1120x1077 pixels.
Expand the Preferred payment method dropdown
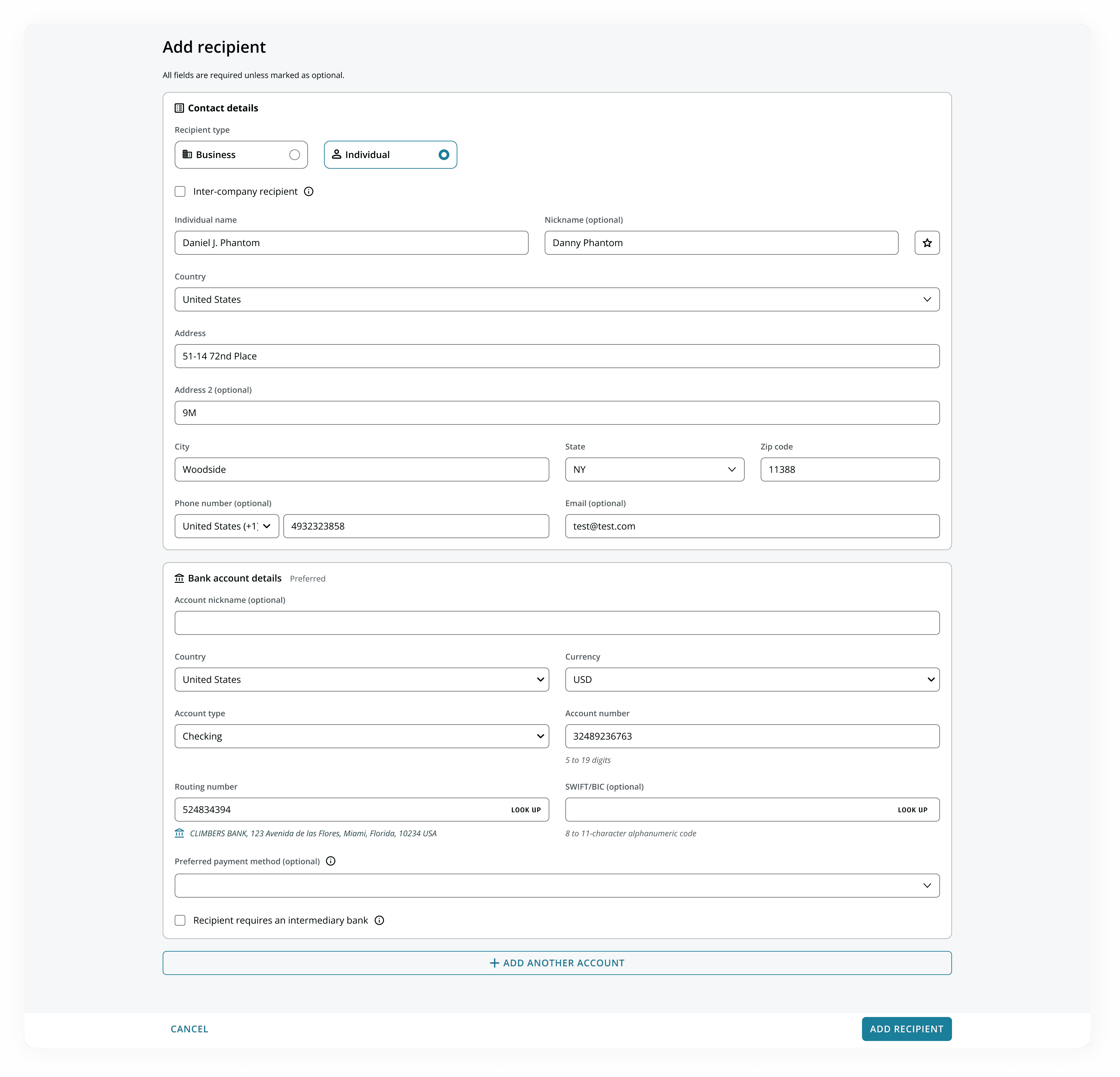point(557,885)
